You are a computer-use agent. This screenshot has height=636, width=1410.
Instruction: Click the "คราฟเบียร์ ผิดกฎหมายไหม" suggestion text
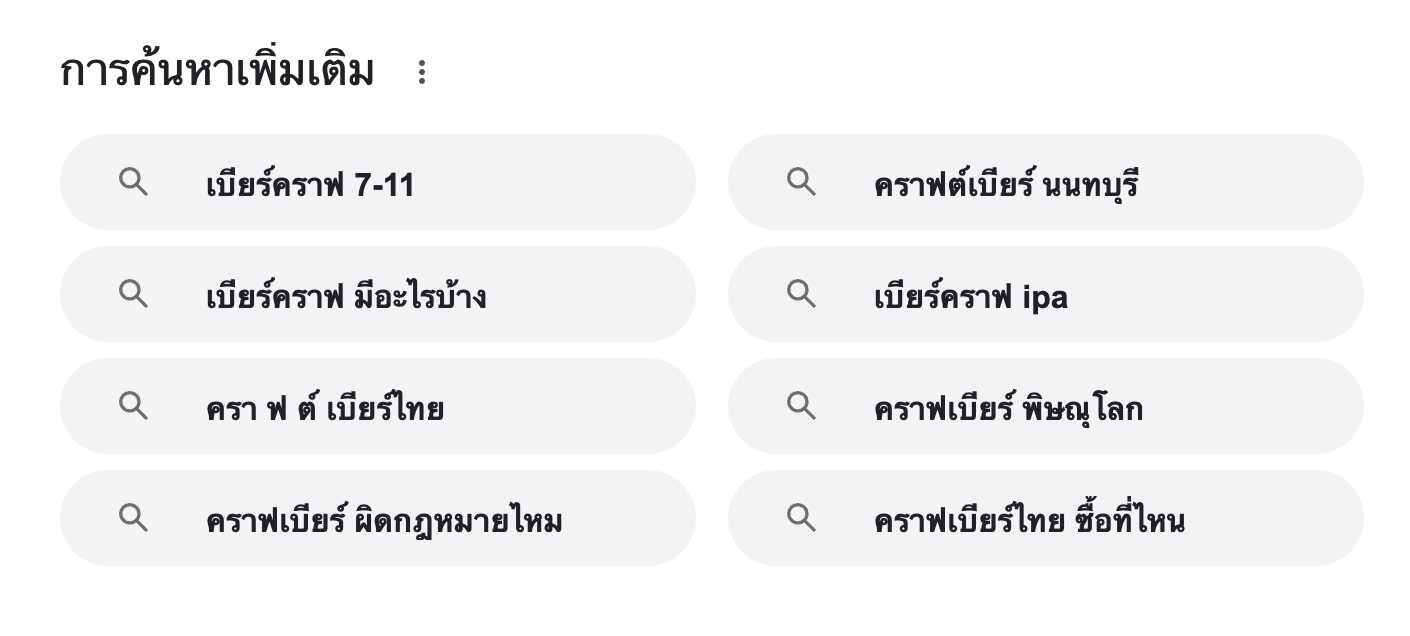(x=384, y=521)
